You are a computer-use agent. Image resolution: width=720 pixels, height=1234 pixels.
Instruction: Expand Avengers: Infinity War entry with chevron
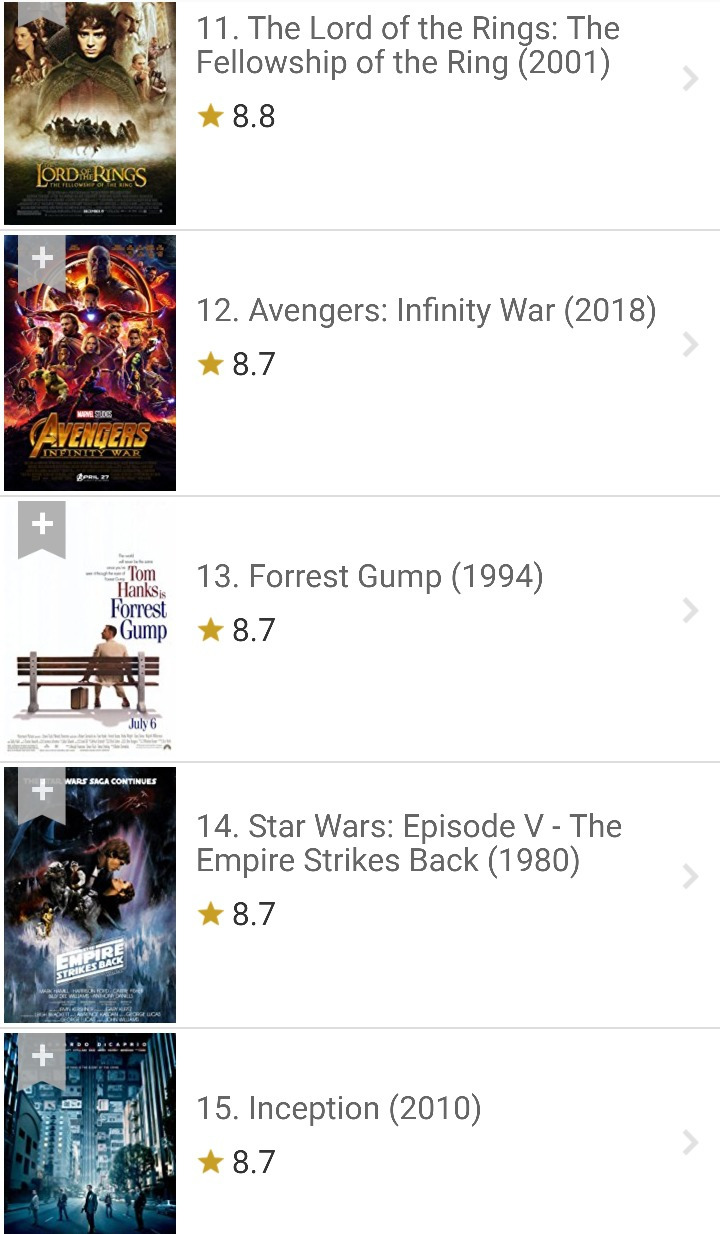pyautogui.click(x=690, y=345)
